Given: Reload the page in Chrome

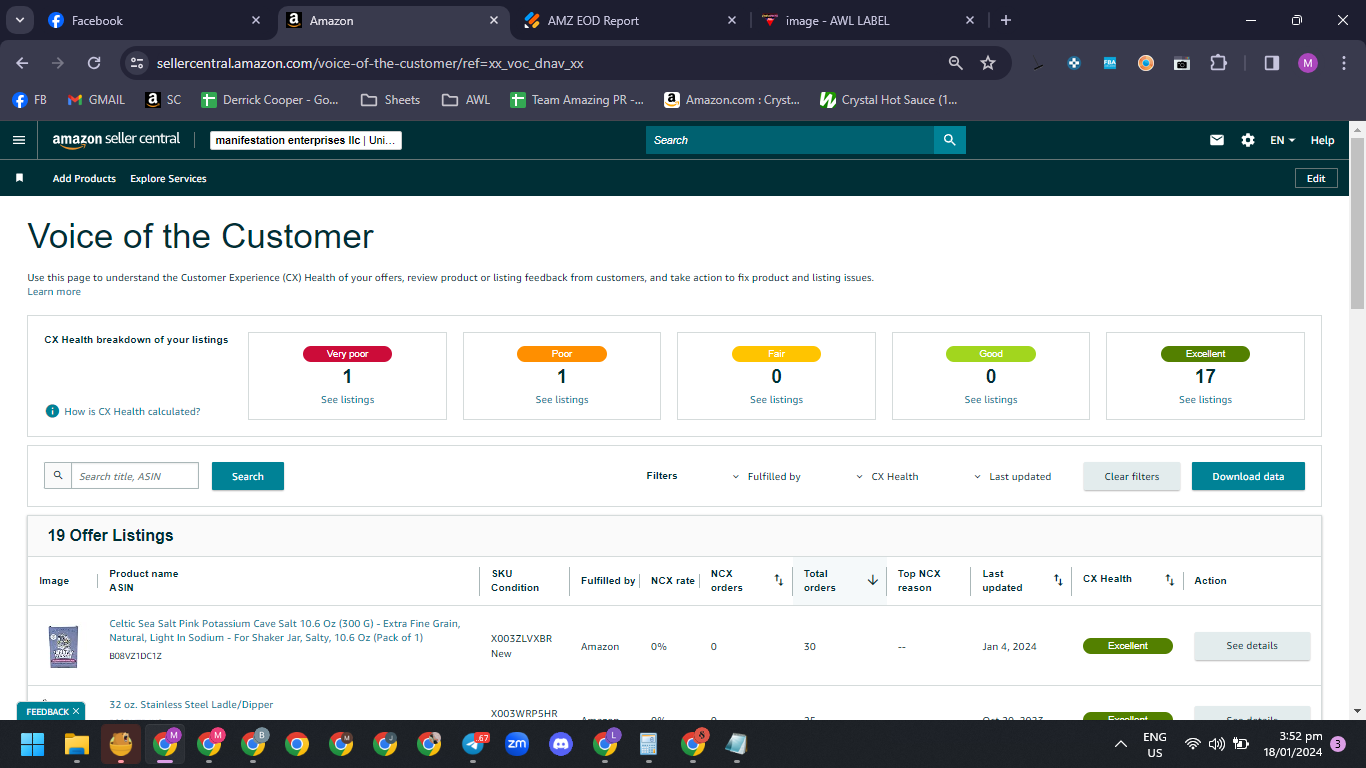Looking at the screenshot, I should [94, 63].
